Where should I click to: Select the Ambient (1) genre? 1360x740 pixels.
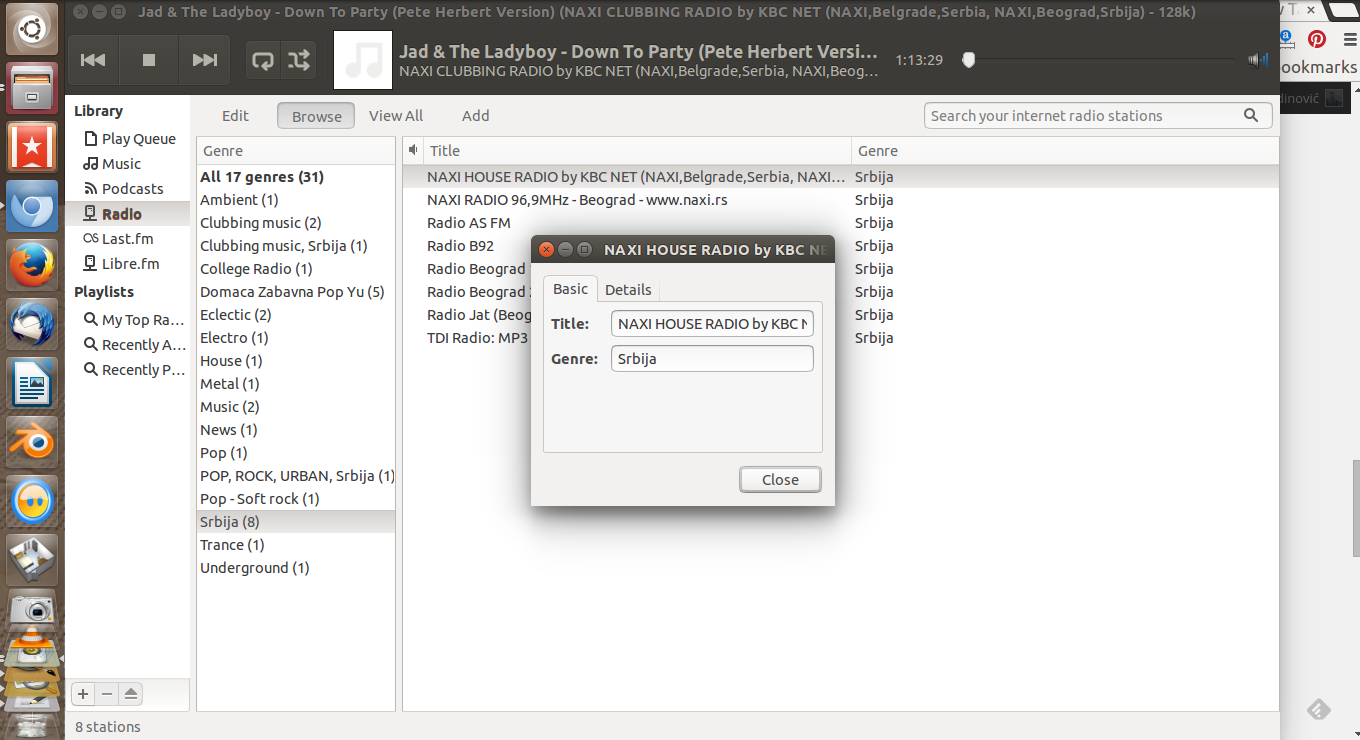[296, 200]
